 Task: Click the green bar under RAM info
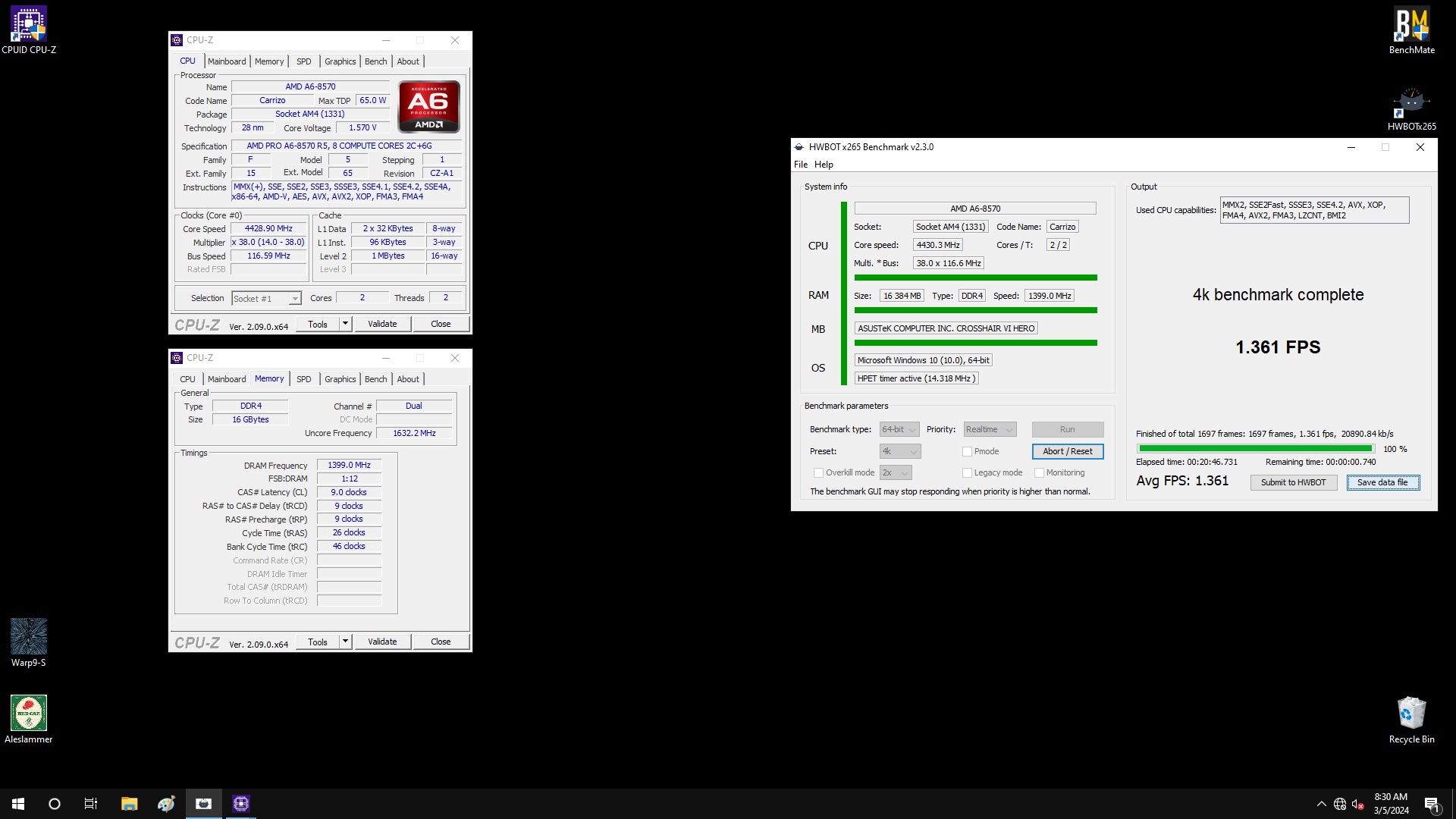pos(975,310)
